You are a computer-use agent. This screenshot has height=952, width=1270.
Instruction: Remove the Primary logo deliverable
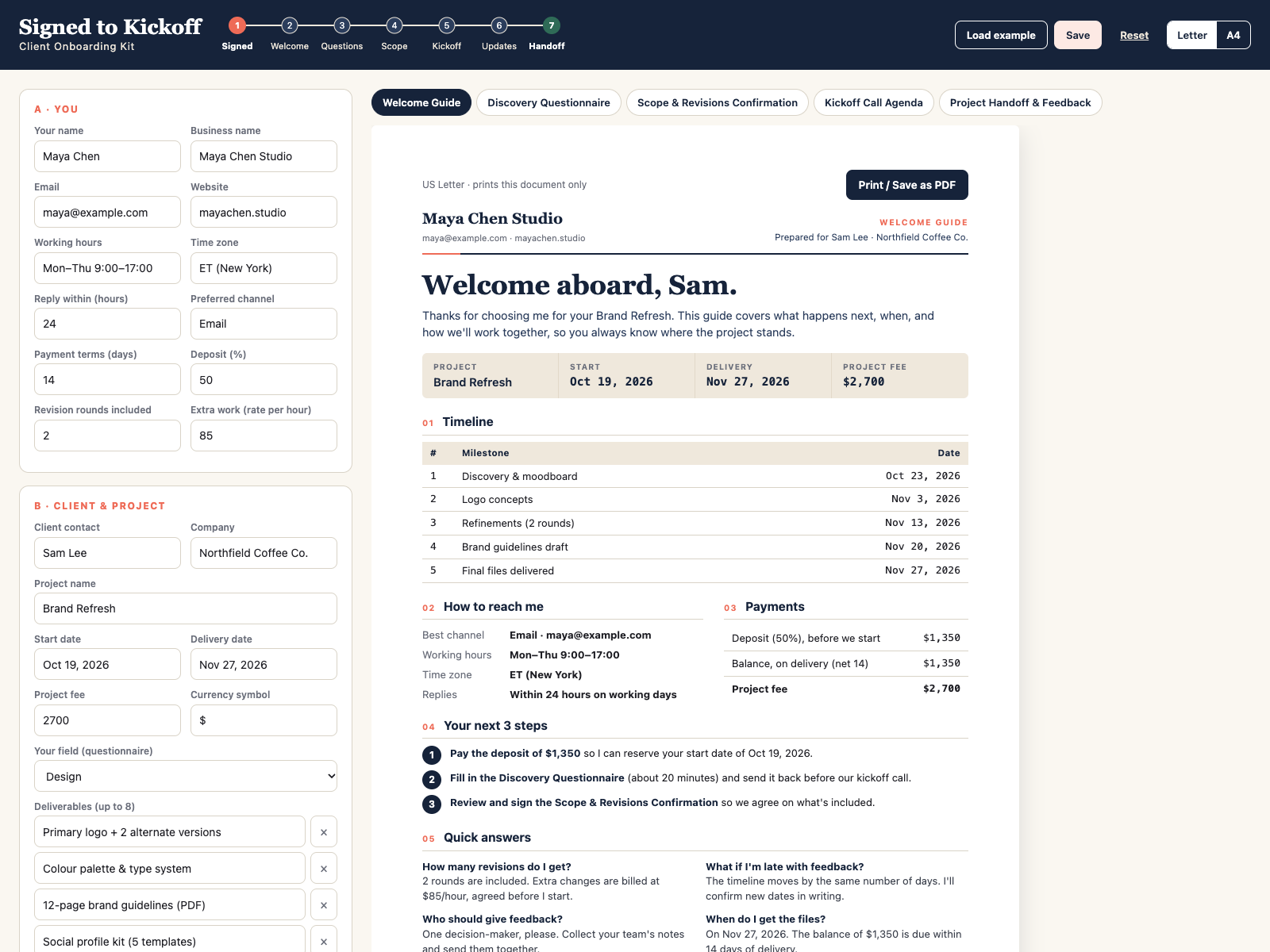[324, 832]
